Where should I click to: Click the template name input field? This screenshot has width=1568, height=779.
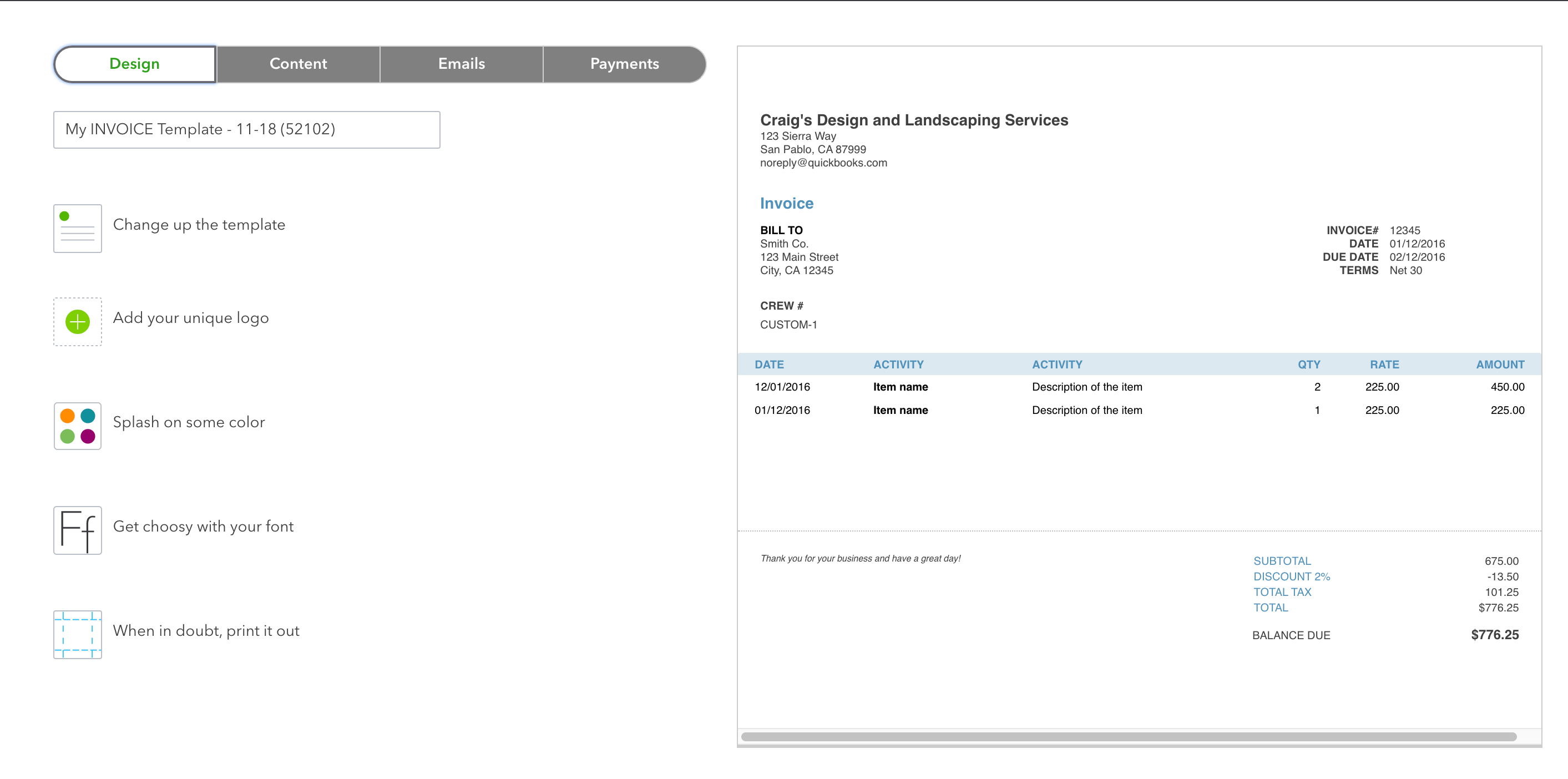coord(246,130)
